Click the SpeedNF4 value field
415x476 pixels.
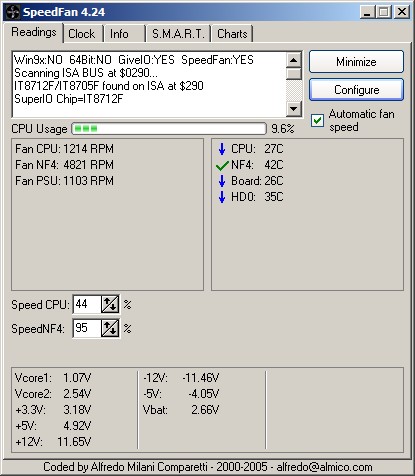click(87, 329)
